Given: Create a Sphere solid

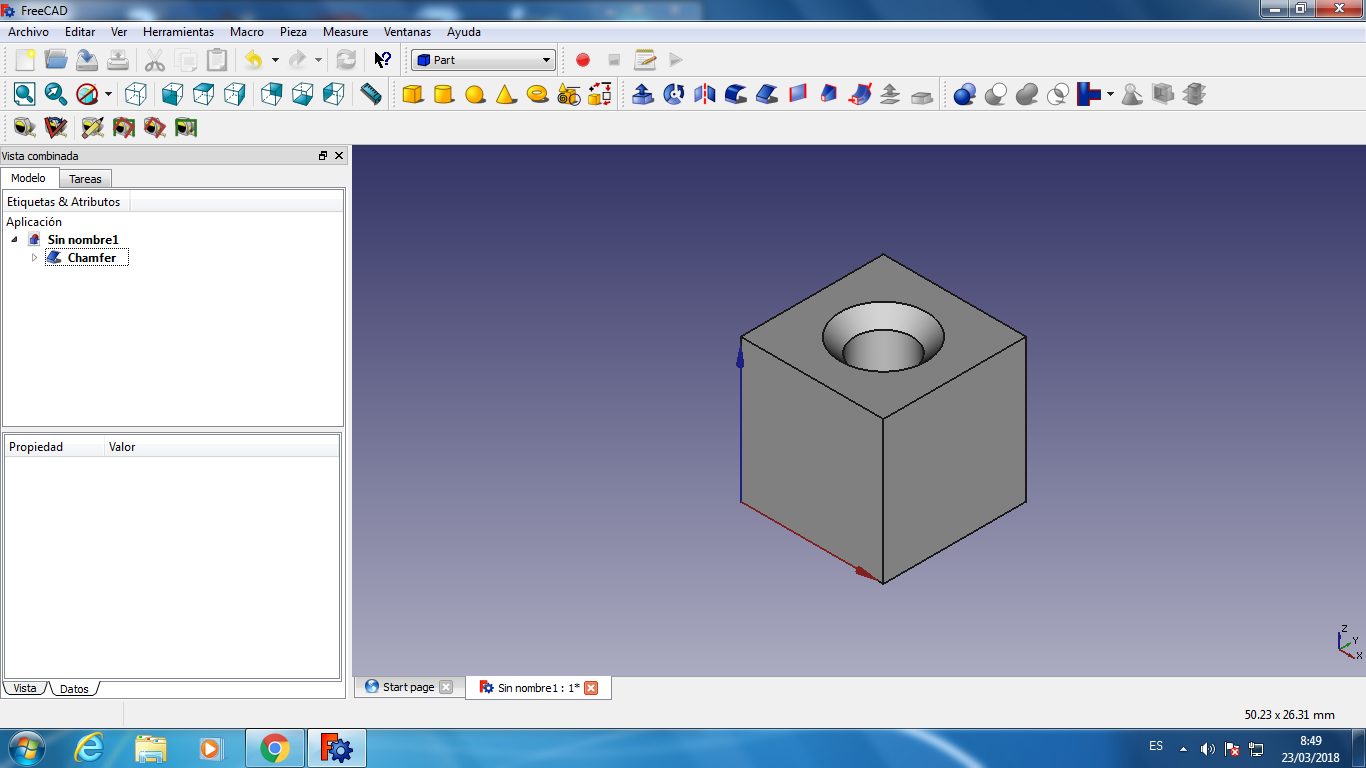Looking at the screenshot, I should (475, 95).
